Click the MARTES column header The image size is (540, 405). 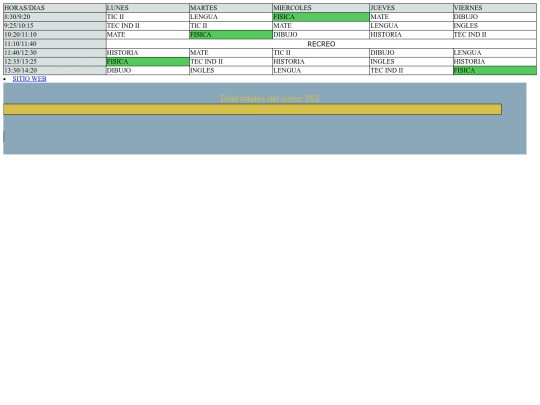[231, 8]
